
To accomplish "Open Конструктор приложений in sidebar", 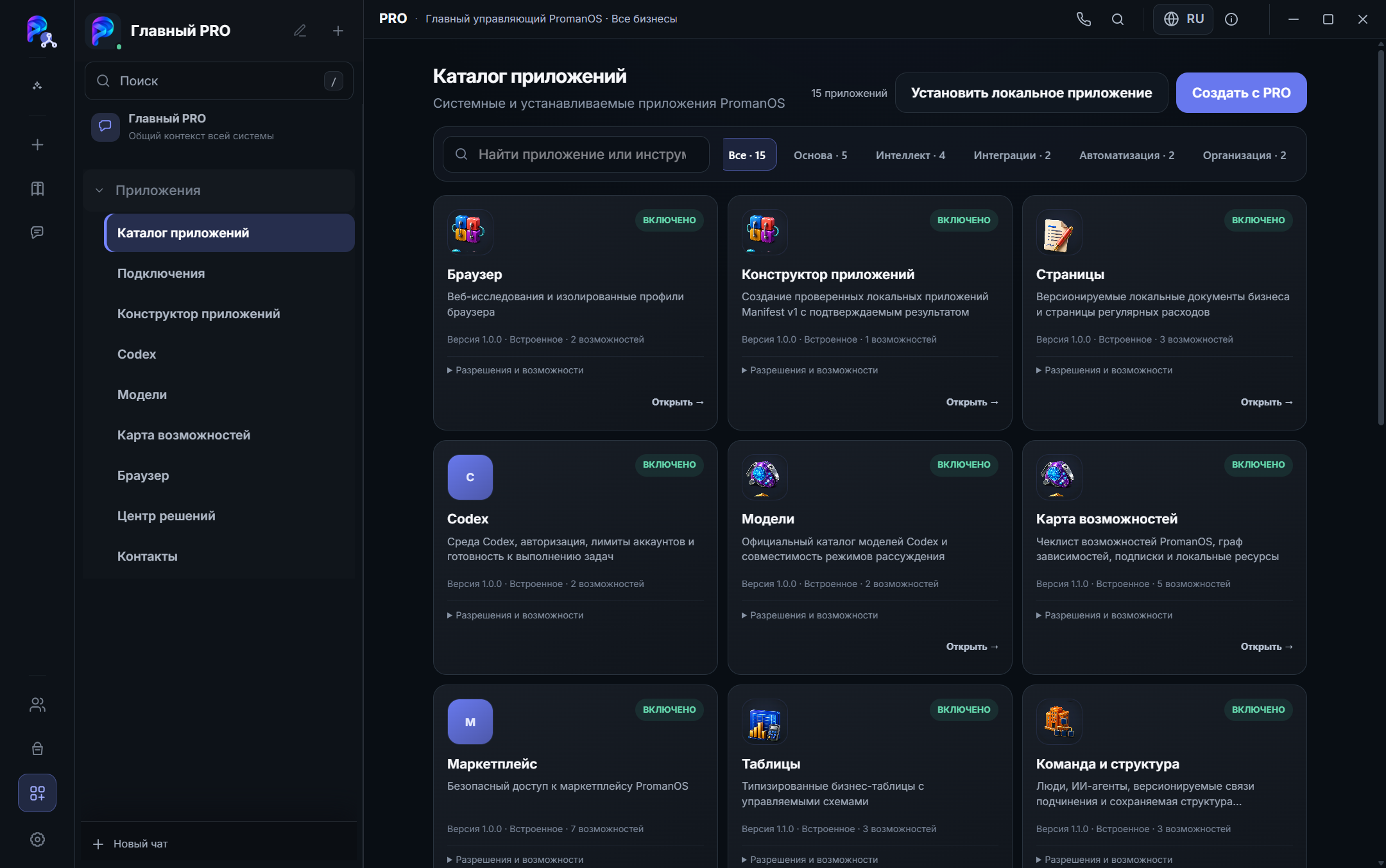I will pos(229,314).
